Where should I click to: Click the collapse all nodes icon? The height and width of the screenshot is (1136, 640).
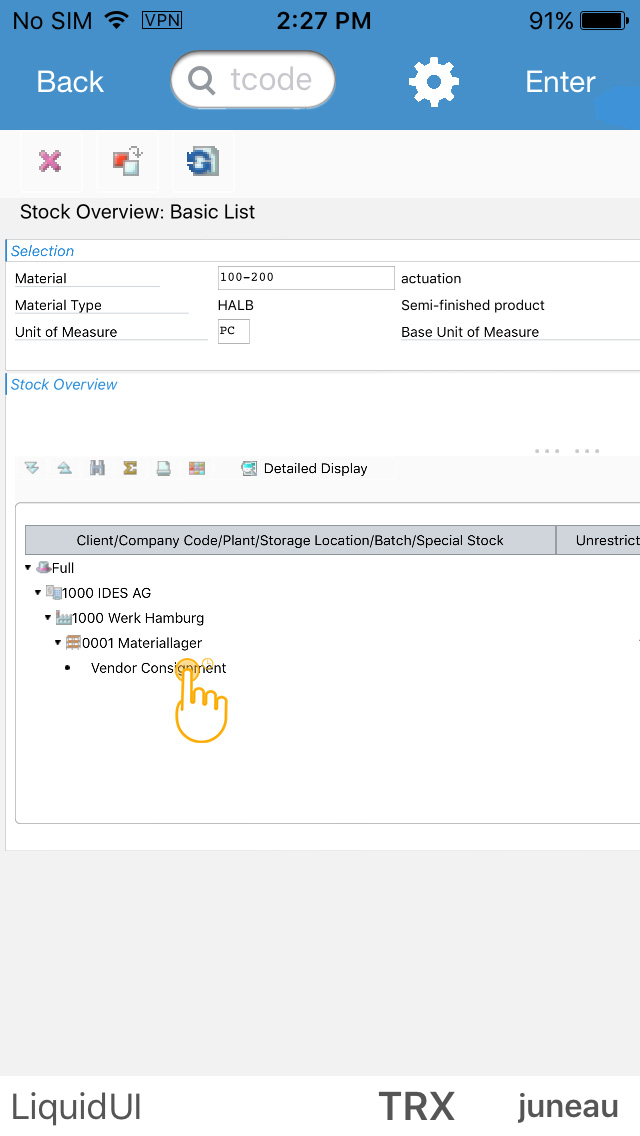click(65, 468)
